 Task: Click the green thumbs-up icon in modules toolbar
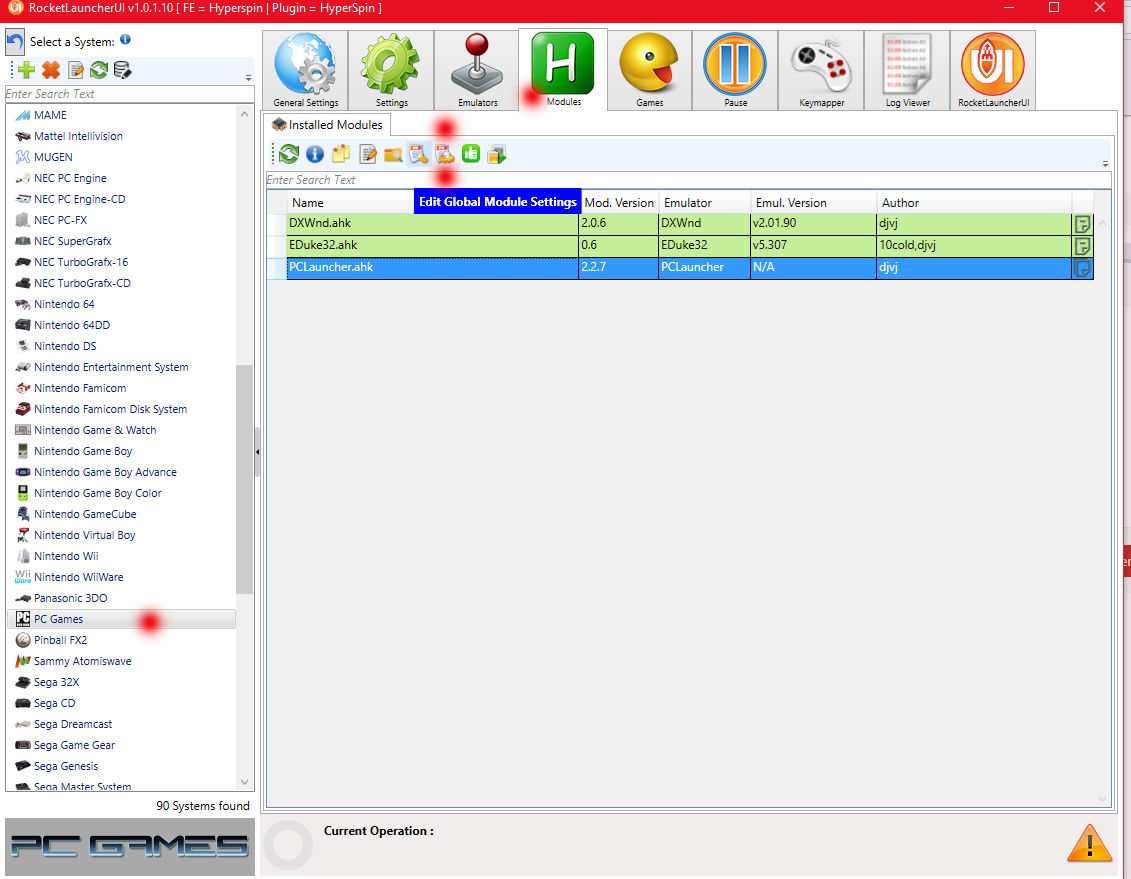click(471, 154)
